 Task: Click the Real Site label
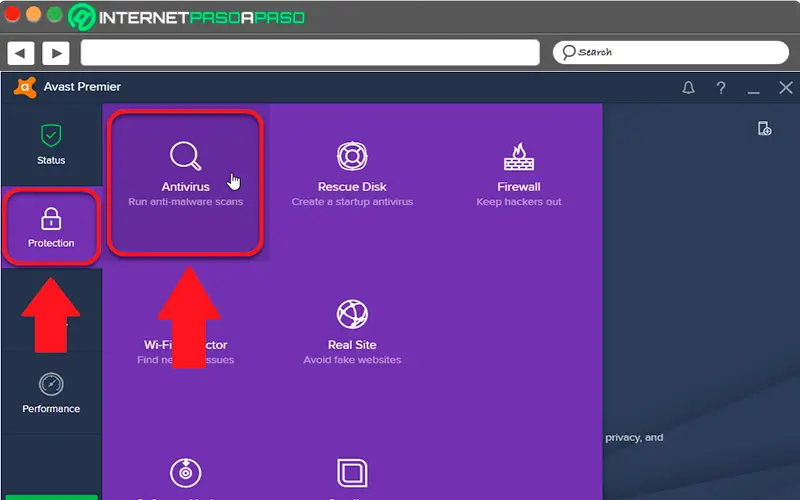352,345
